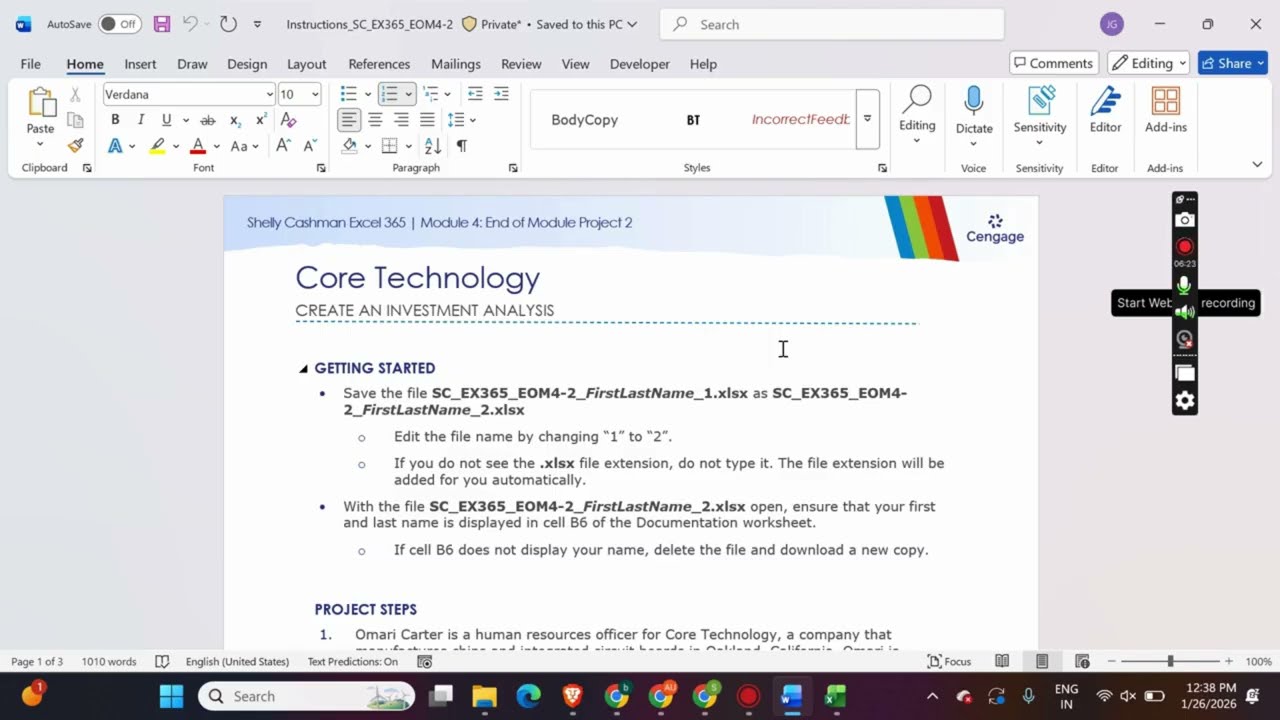Screen dimensions: 1280x720
Task: Toggle the AutoSave switch
Action: coord(119,24)
